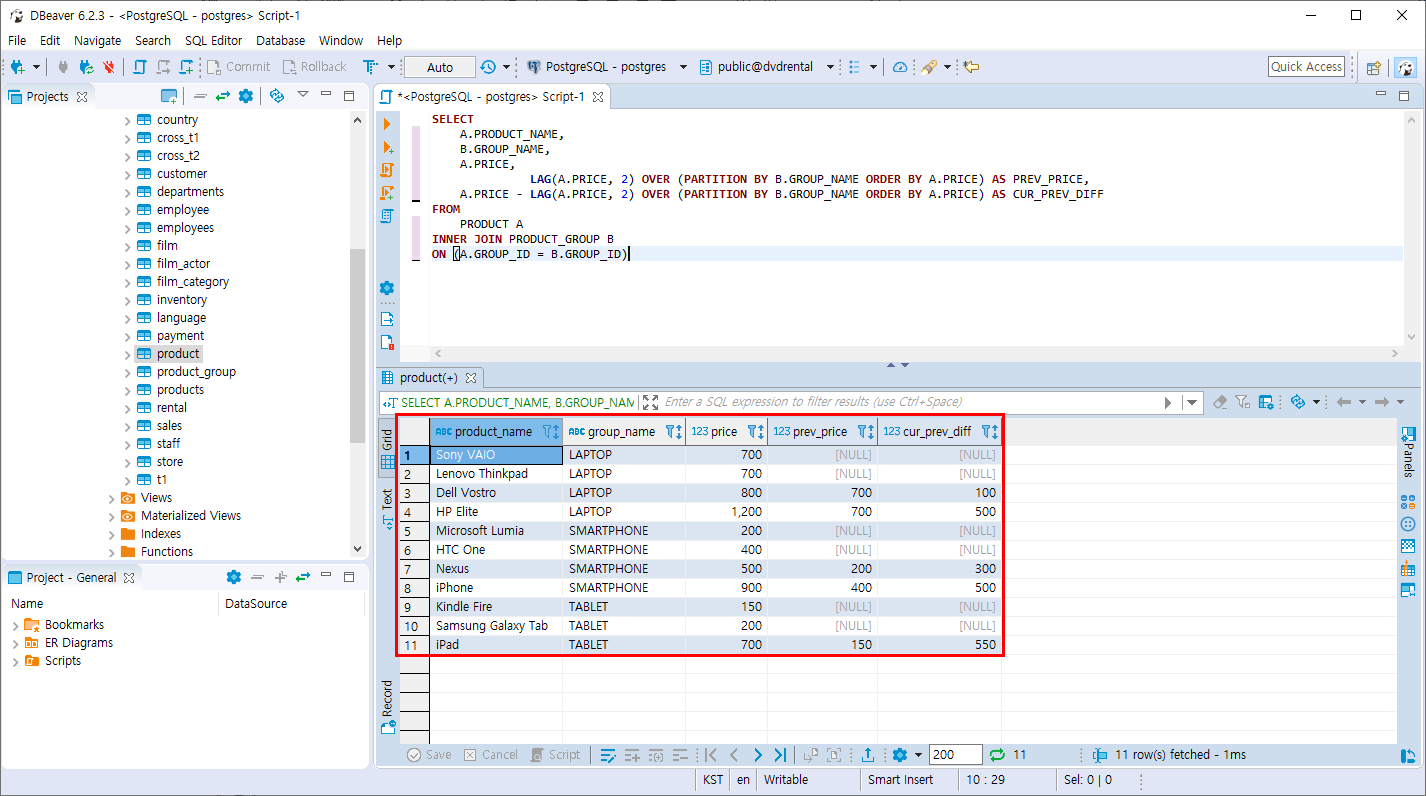Viewport: 1426px width, 796px height.
Task: Expand the Views folder in tree
Action: point(113,498)
